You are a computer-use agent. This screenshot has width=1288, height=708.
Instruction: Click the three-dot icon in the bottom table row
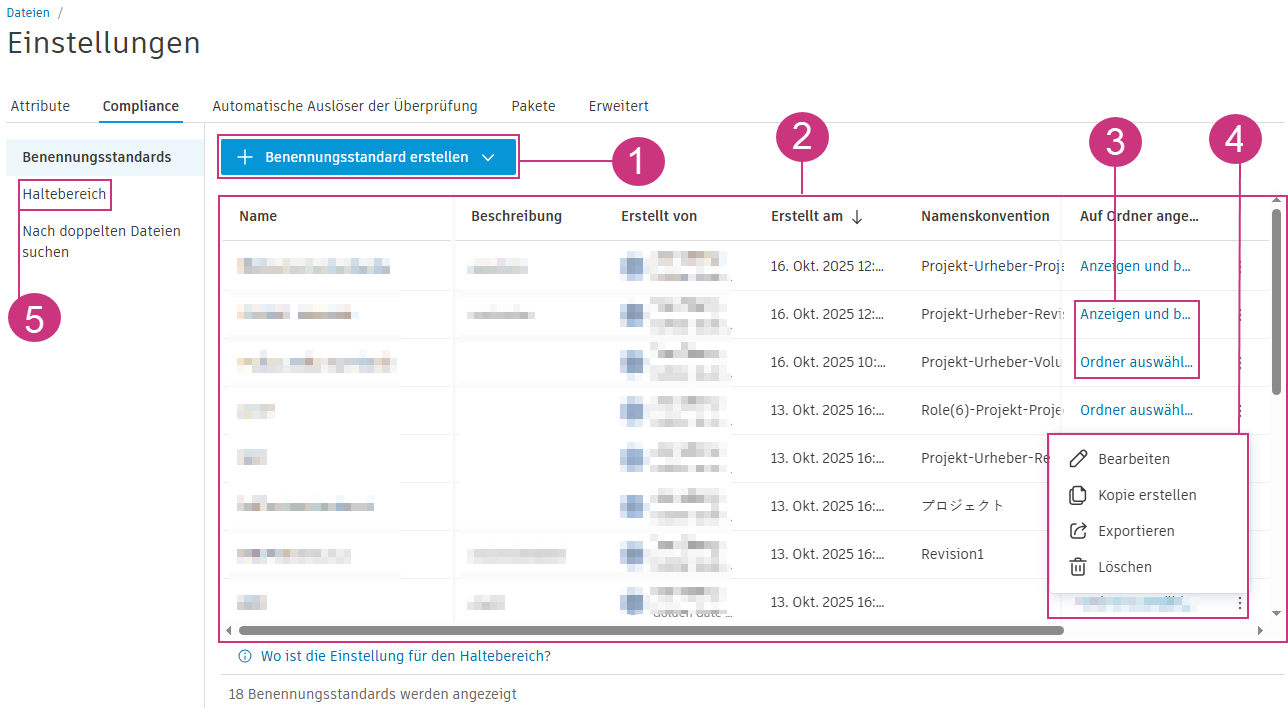point(1240,603)
